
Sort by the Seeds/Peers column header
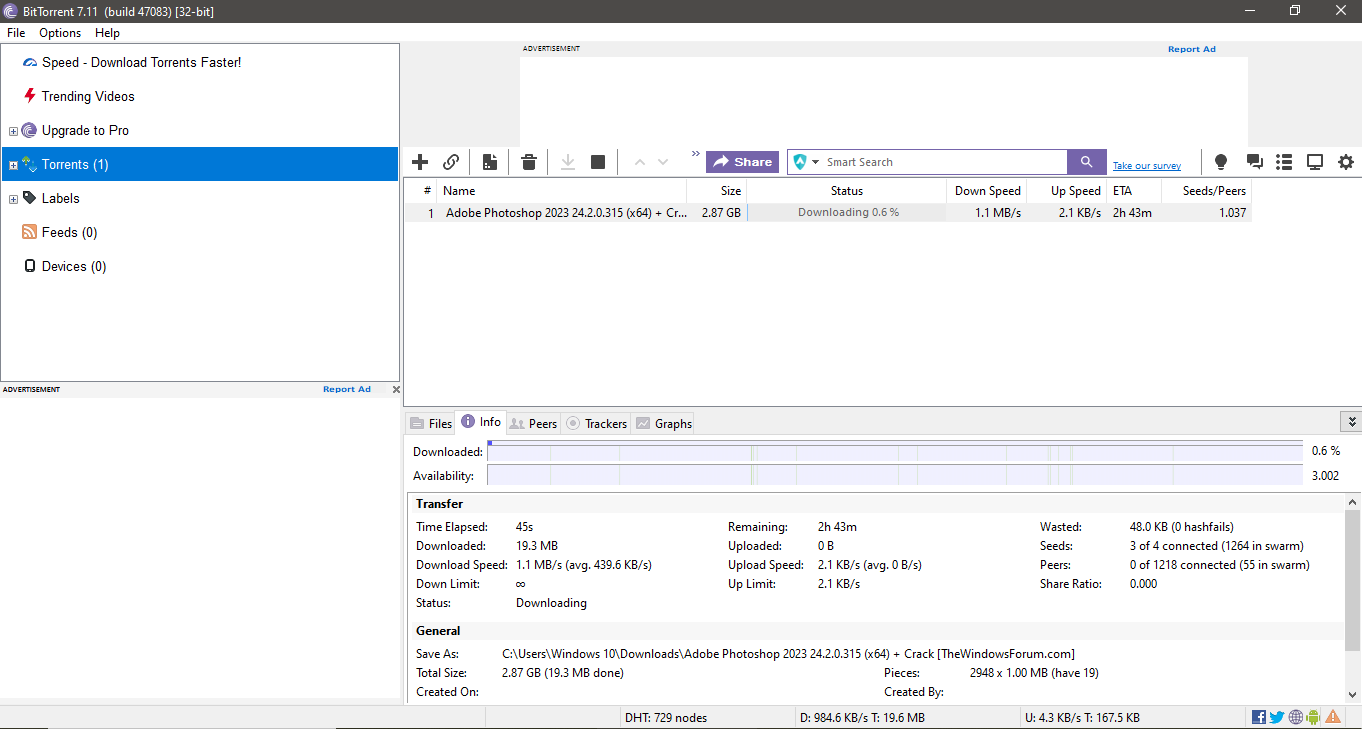tap(1207, 191)
